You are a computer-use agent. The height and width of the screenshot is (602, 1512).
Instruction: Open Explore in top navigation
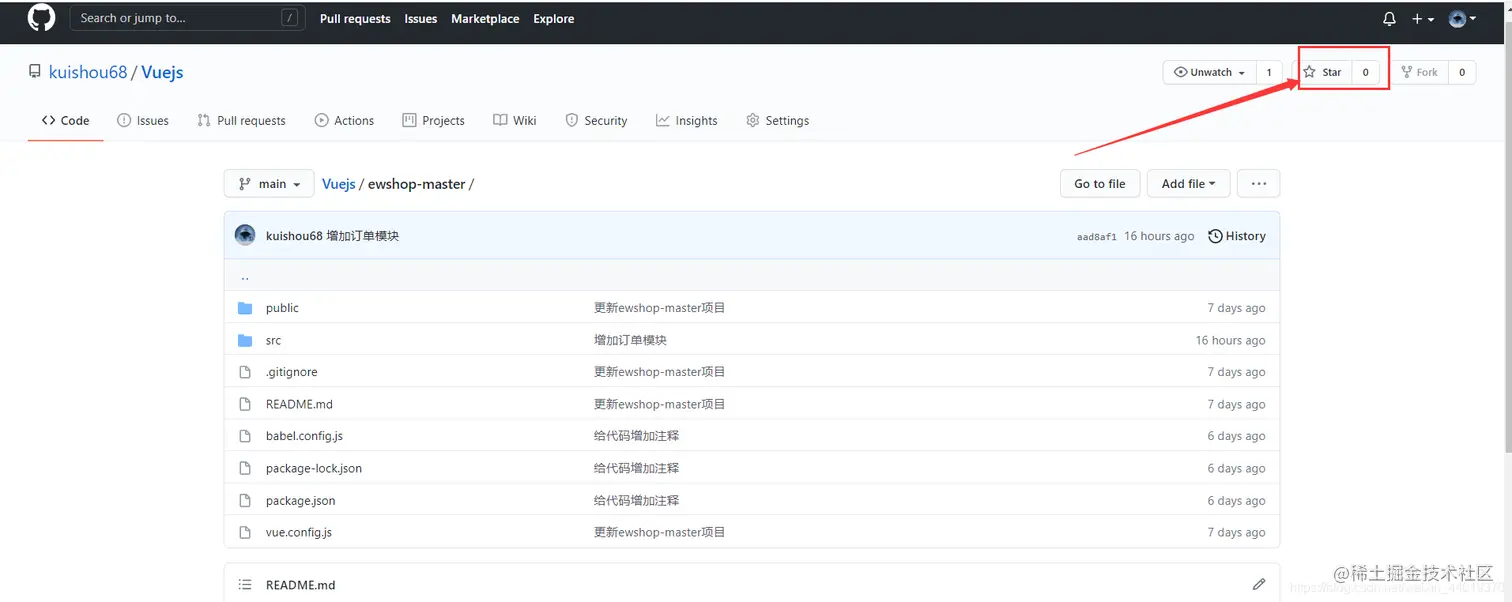click(554, 19)
